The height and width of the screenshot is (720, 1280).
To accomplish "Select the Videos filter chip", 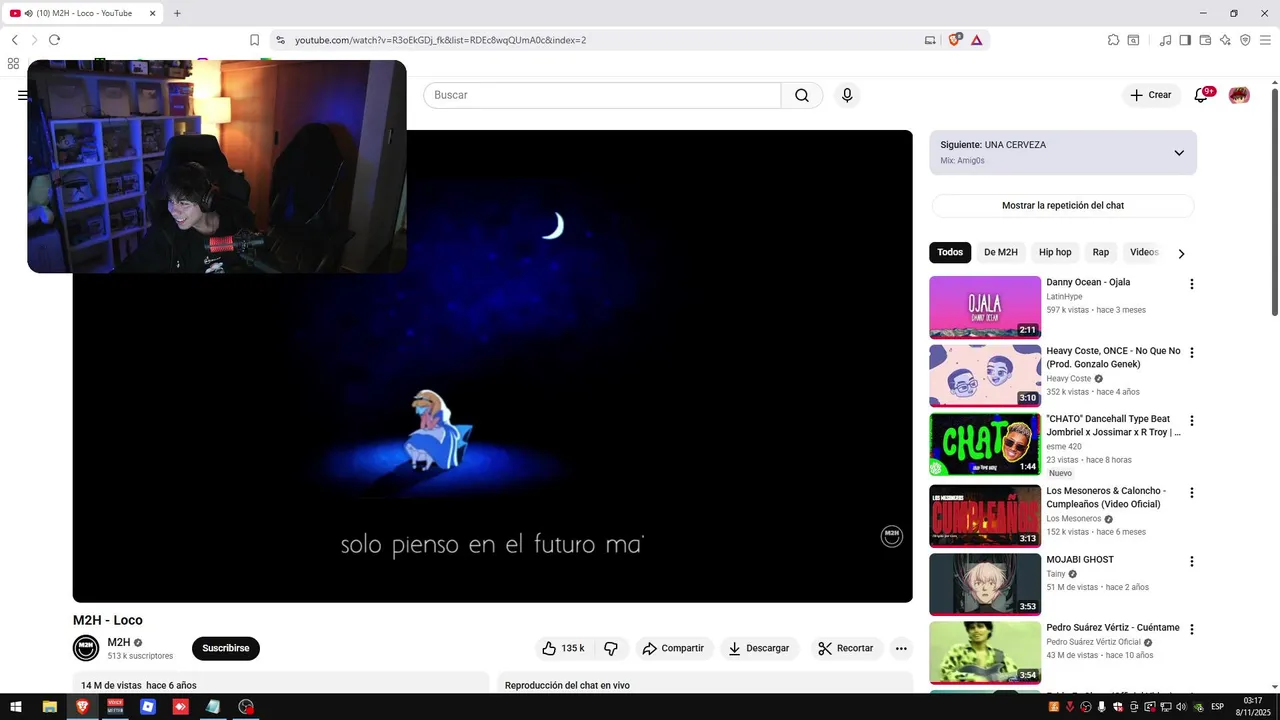I will tap(1144, 252).
